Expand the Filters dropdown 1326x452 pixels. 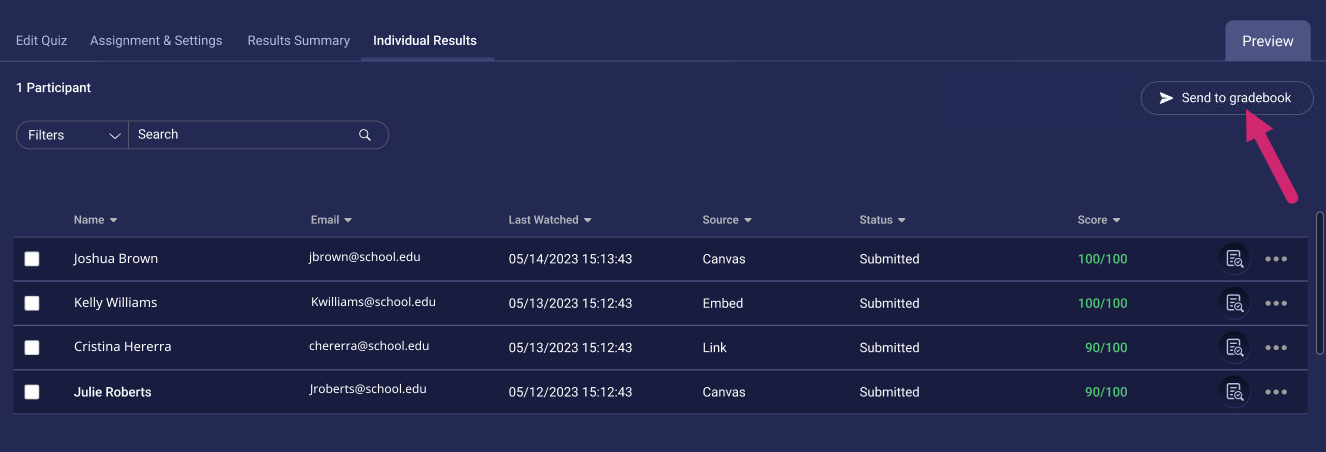(x=72, y=135)
